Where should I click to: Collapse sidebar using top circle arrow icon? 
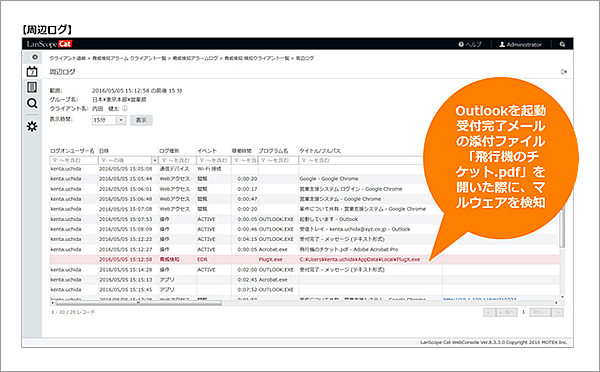[35, 57]
